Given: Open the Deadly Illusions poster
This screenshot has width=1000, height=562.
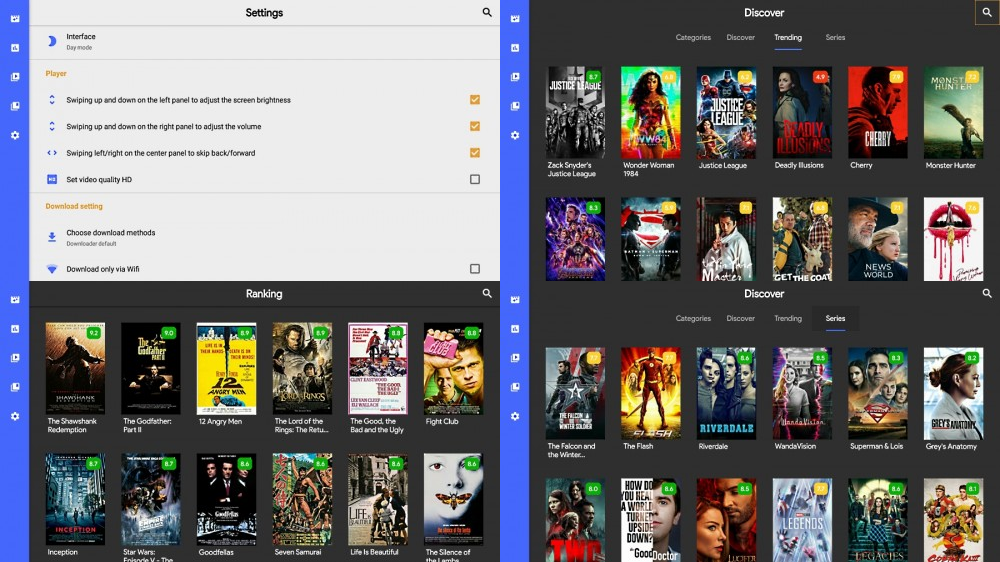Looking at the screenshot, I should pyautogui.click(x=802, y=112).
